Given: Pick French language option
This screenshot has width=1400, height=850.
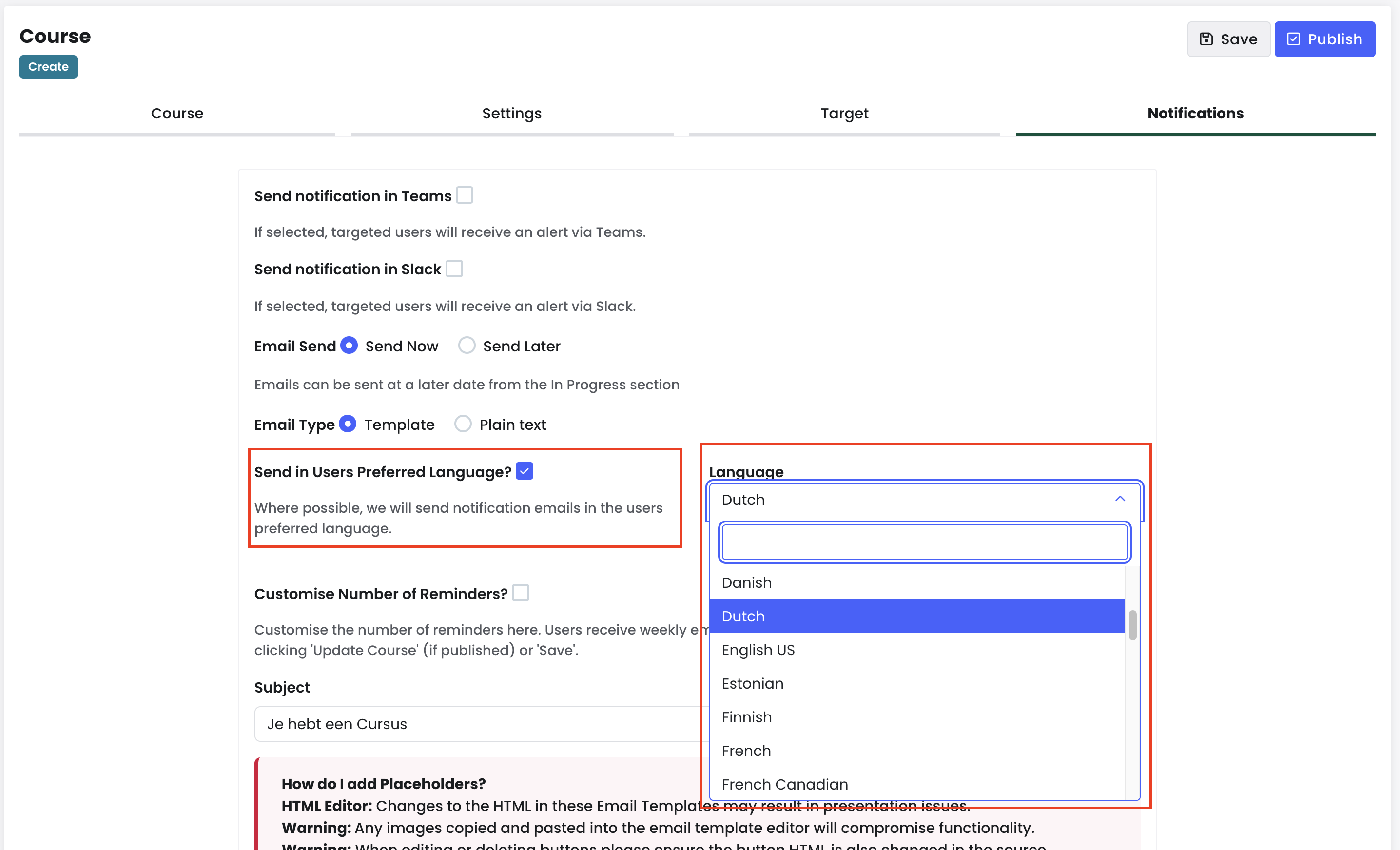Looking at the screenshot, I should coord(917,751).
